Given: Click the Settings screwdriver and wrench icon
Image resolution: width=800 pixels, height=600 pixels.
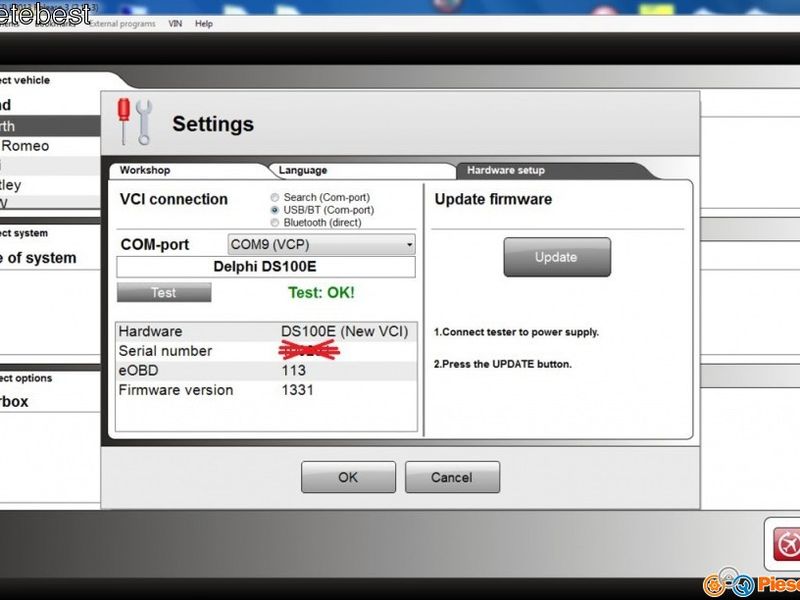Looking at the screenshot, I should pos(135,122).
